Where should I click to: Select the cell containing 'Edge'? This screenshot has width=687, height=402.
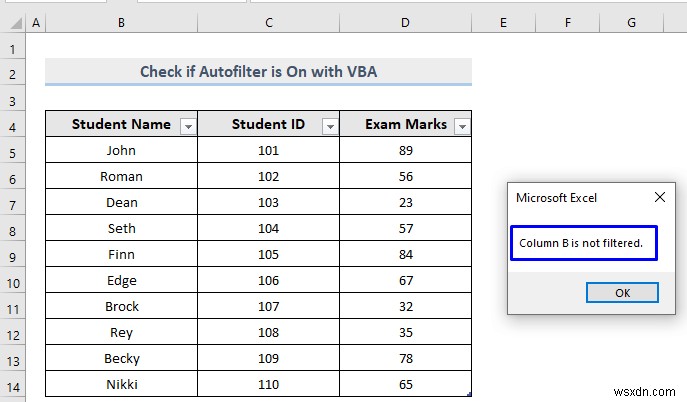coord(121,280)
